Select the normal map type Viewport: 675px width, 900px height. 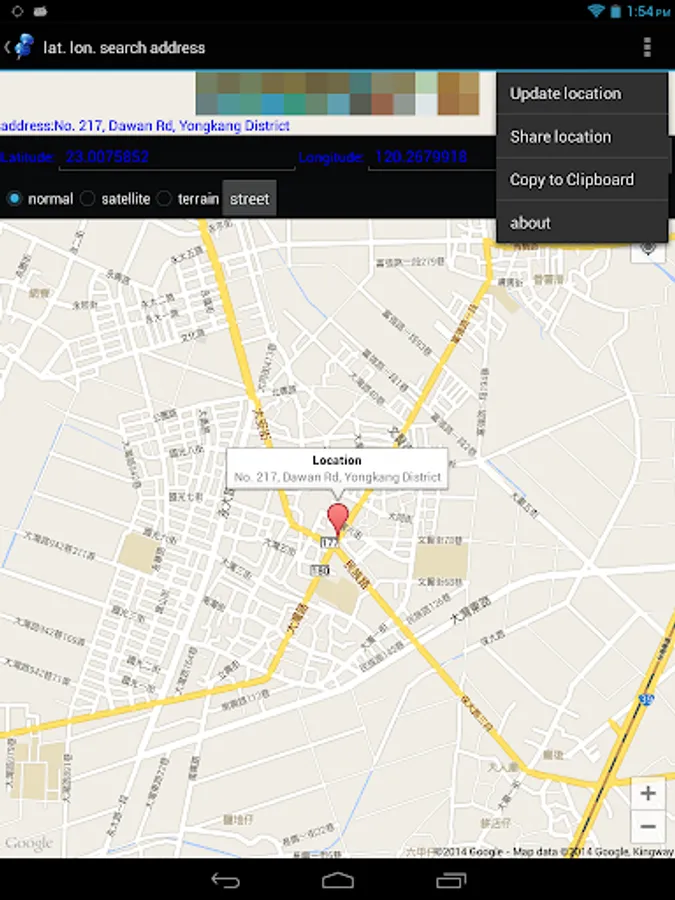[40, 199]
